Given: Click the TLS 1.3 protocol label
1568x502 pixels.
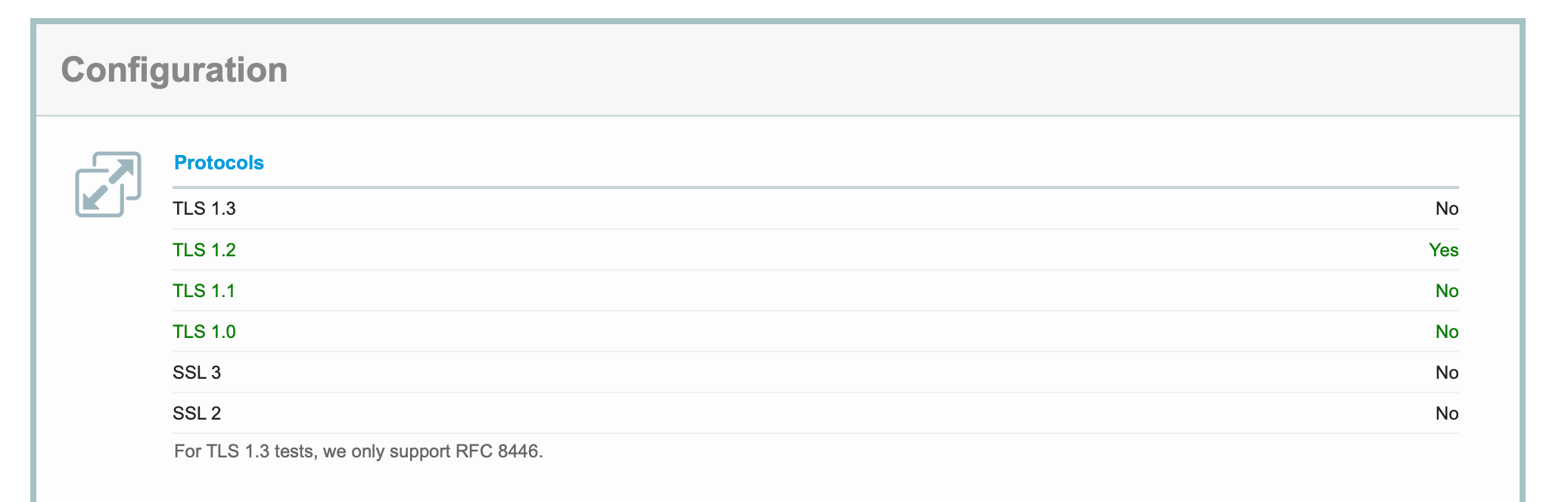Looking at the screenshot, I should [204, 209].
